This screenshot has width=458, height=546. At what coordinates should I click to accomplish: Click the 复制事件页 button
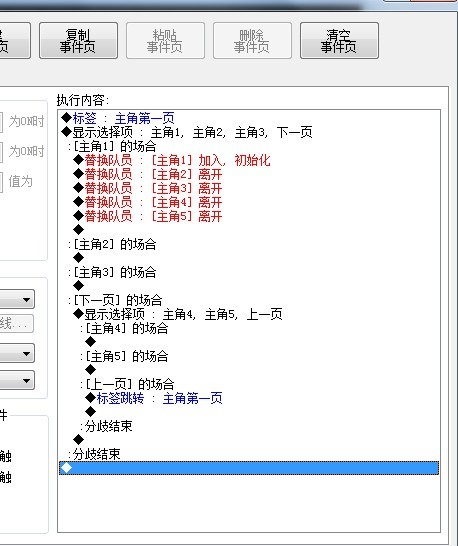click(78, 40)
